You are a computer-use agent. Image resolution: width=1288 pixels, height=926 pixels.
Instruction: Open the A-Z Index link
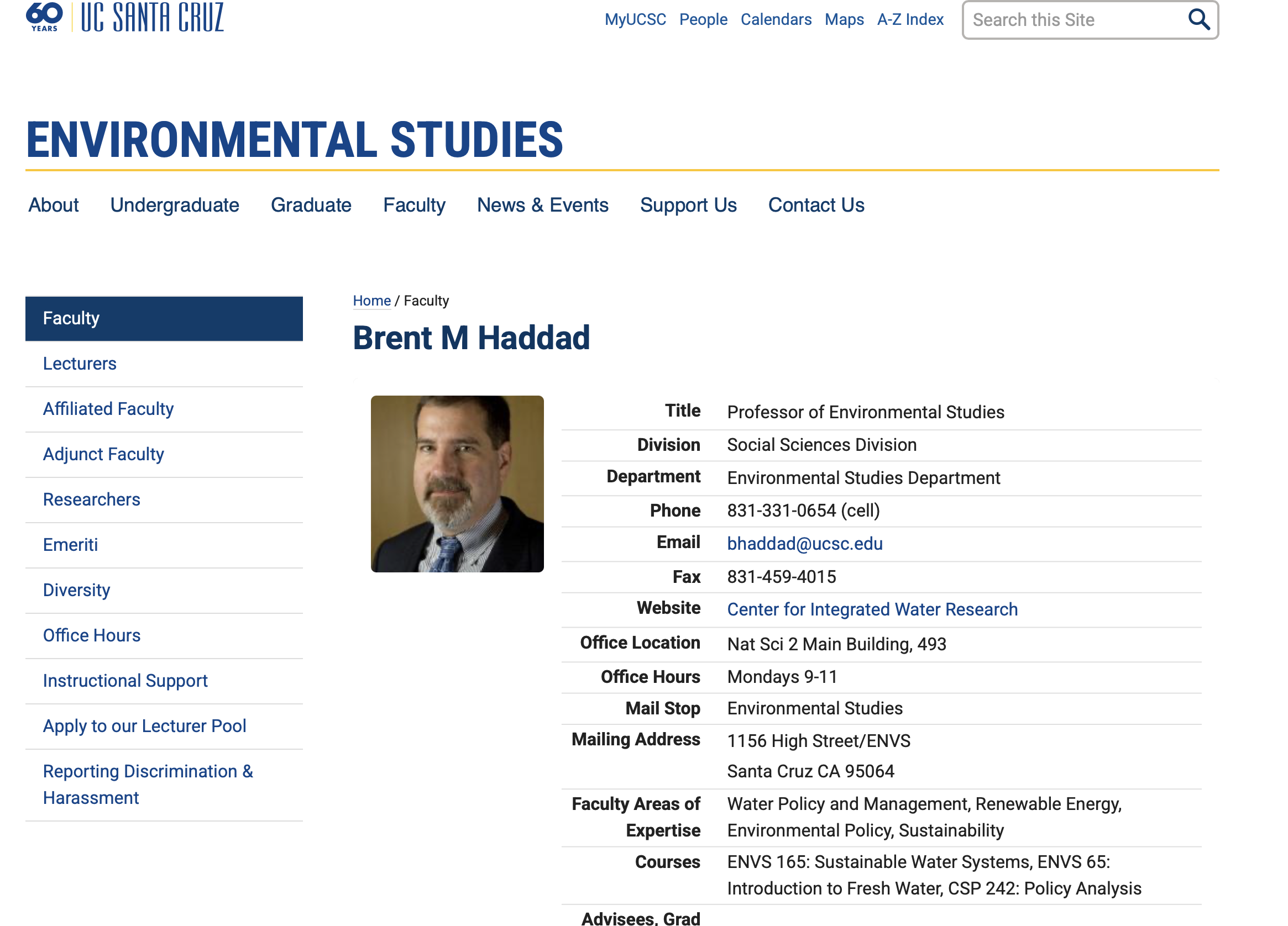[x=910, y=20]
